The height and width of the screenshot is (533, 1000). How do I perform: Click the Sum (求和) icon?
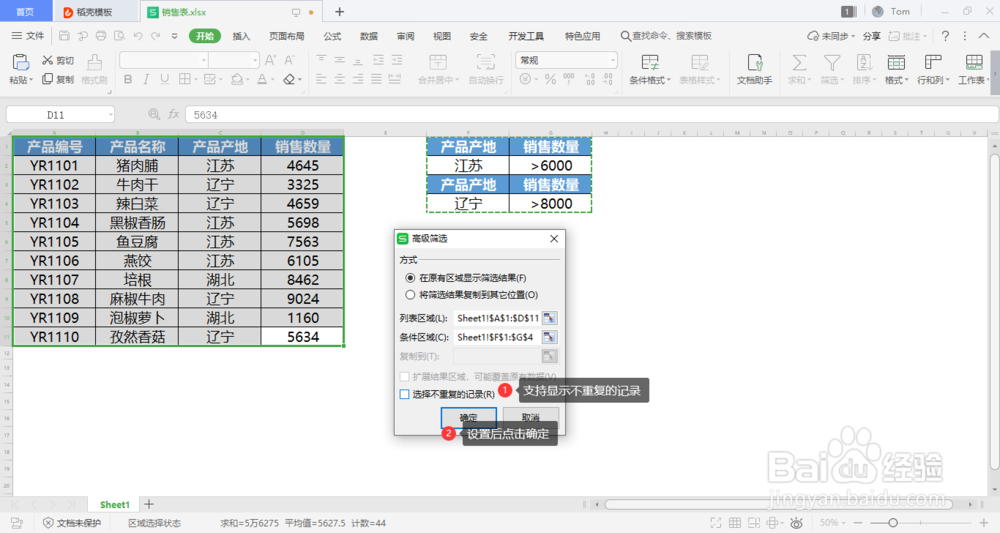click(x=798, y=62)
